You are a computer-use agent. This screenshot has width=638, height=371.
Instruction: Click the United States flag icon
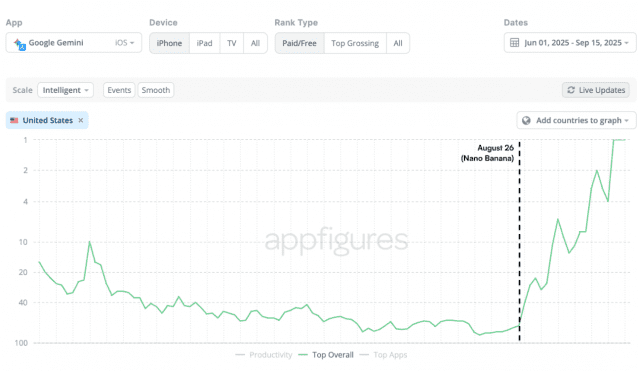[x=14, y=120]
